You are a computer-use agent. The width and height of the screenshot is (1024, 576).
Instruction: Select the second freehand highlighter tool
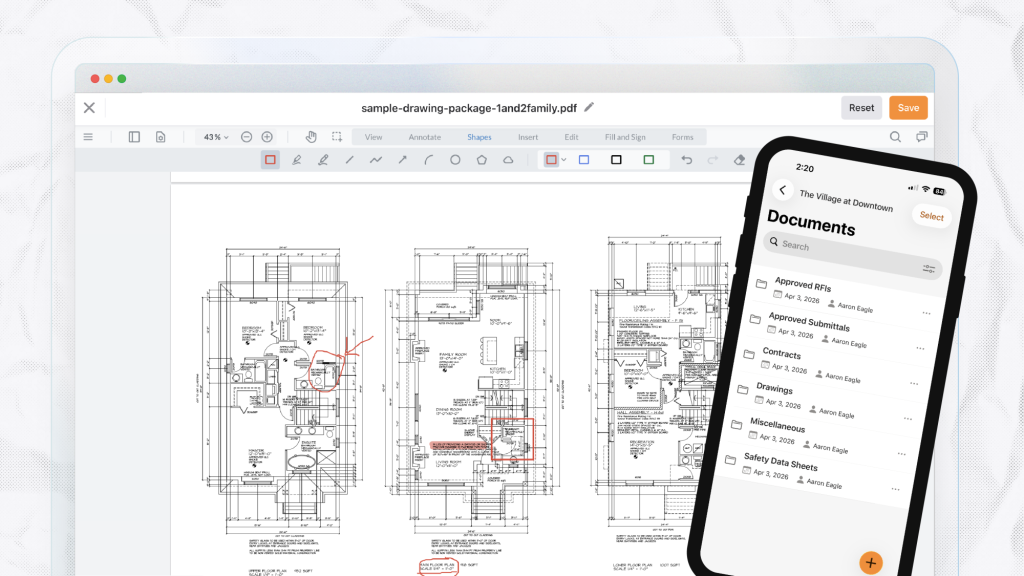(x=323, y=160)
